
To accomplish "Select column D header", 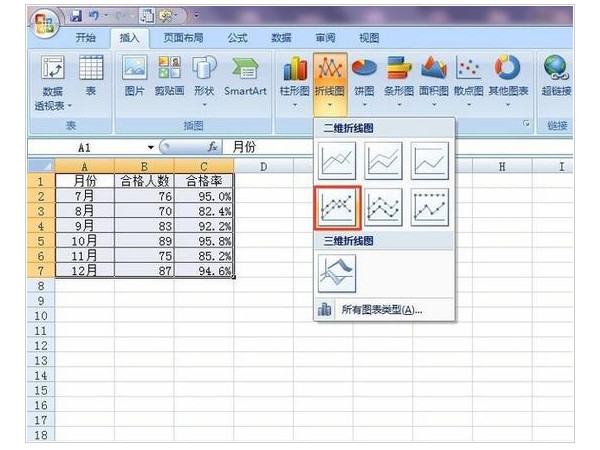I will [263, 166].
